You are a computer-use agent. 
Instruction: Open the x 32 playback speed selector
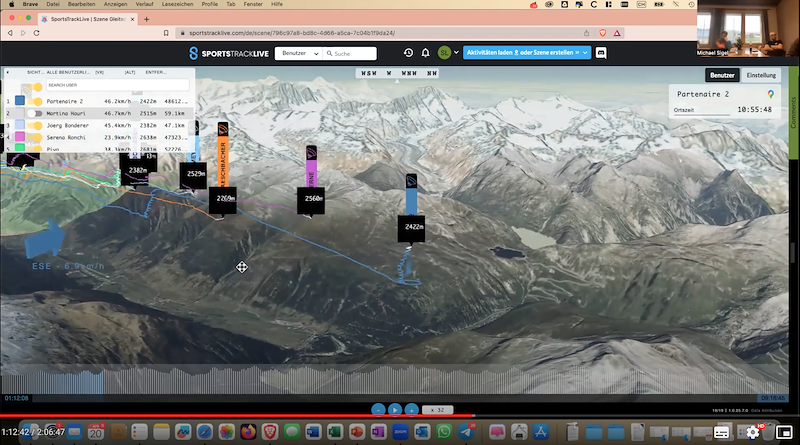[437, 410]
